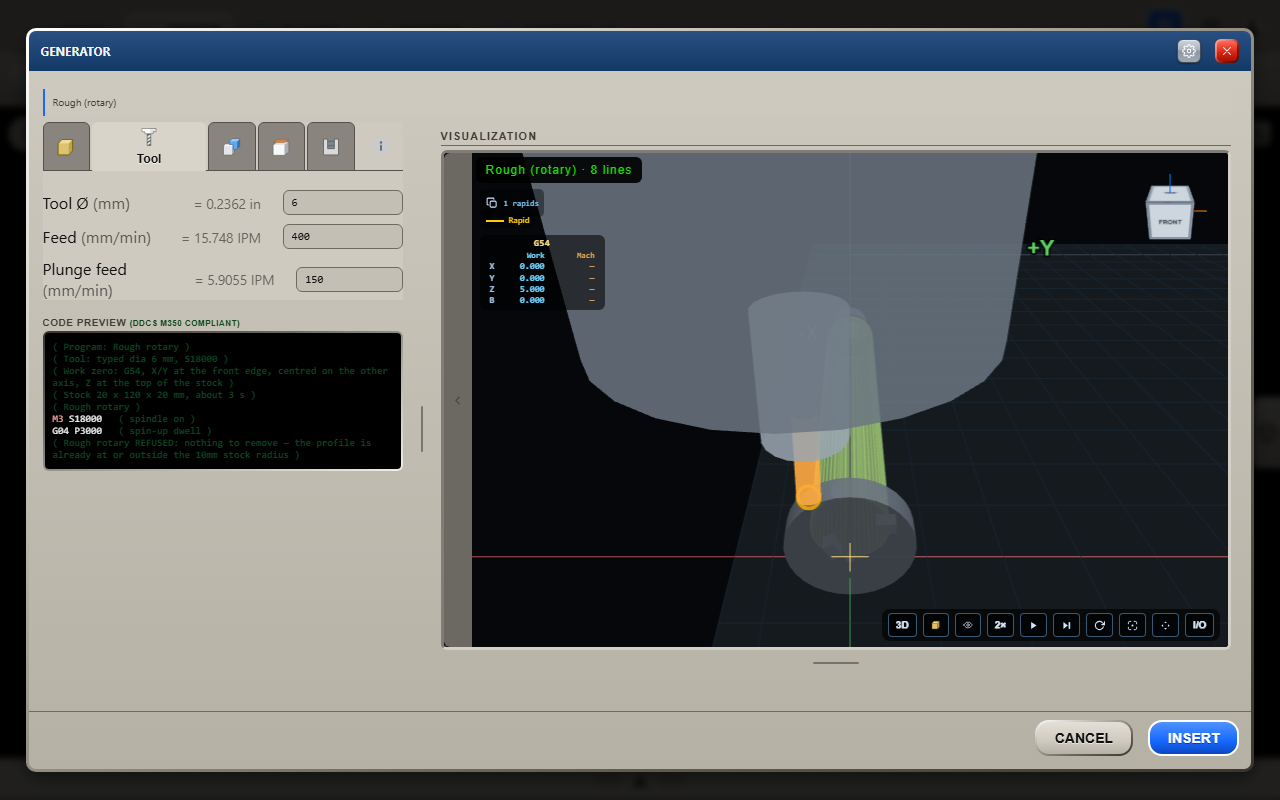Image resolution: width=1280 pixels, height=800 pixels.
Task: Click the M3 S18000 code line
Action: tap(77, 418)
